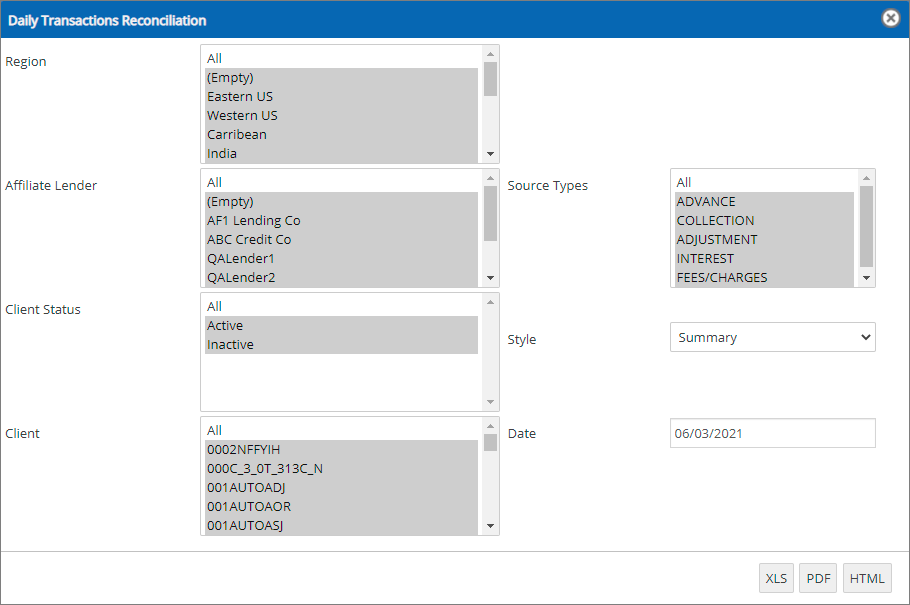Select Active client status
The image size is (910, 605).
(225, 326)
